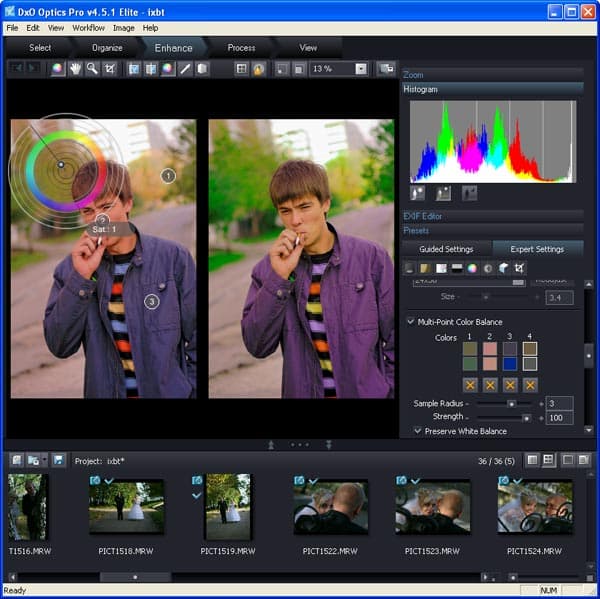600x599 pixels.
Task: Click the grid overlay icon in toolbar
Action: [x=241, y=69]
